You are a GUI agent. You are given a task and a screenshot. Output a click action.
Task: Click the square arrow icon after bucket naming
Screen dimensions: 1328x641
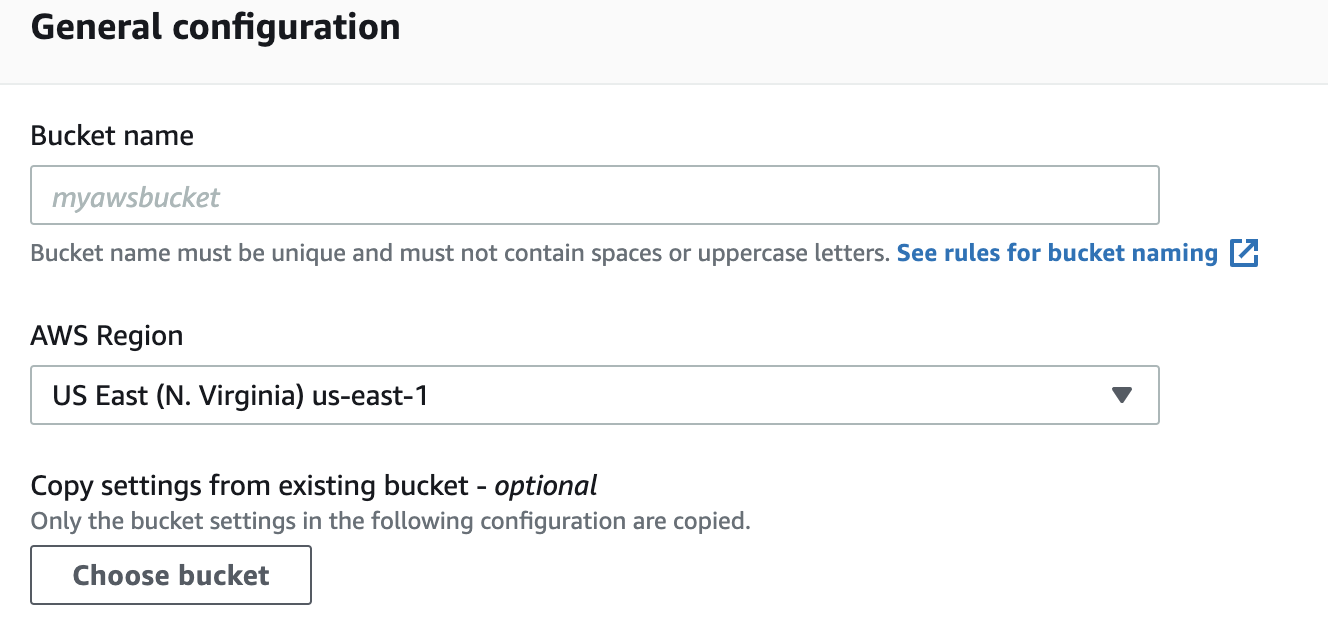pyautogui.click(x=1243, y=253)
